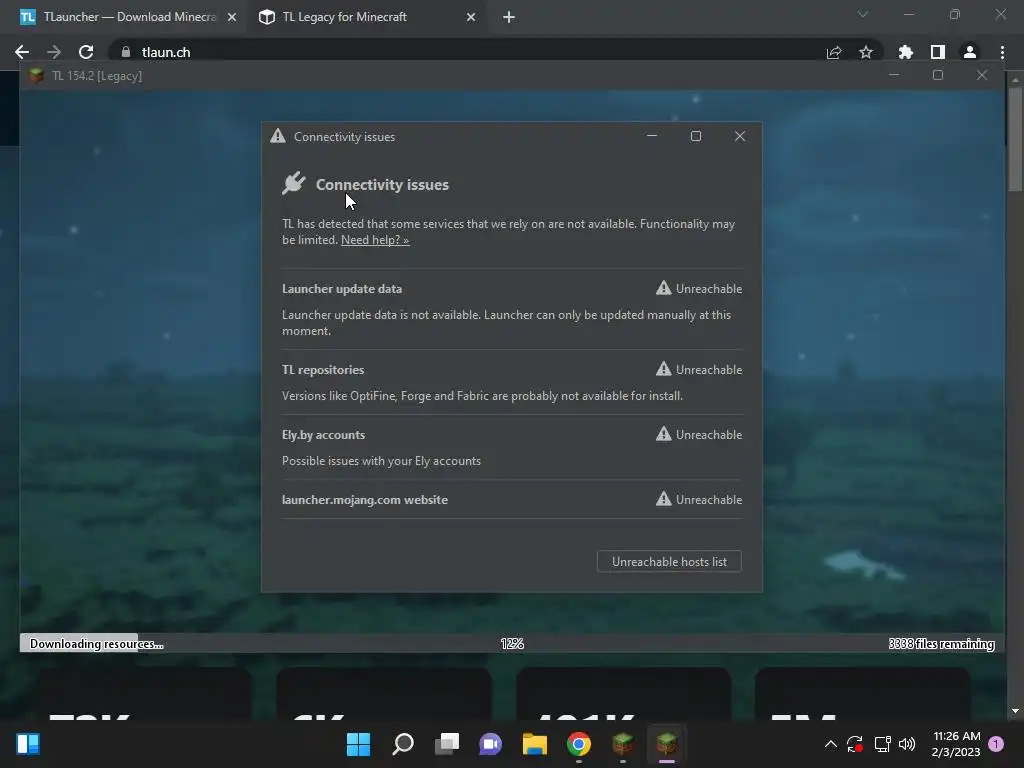1024x768 pixels.
Task: Open Task View in taskbar
Action: 447,744
